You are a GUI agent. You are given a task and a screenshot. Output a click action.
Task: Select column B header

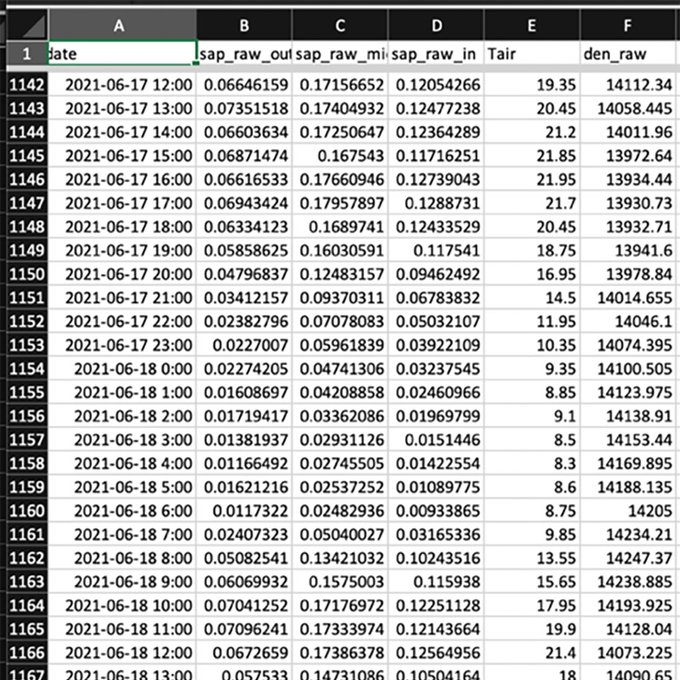(x=245, y=25)
